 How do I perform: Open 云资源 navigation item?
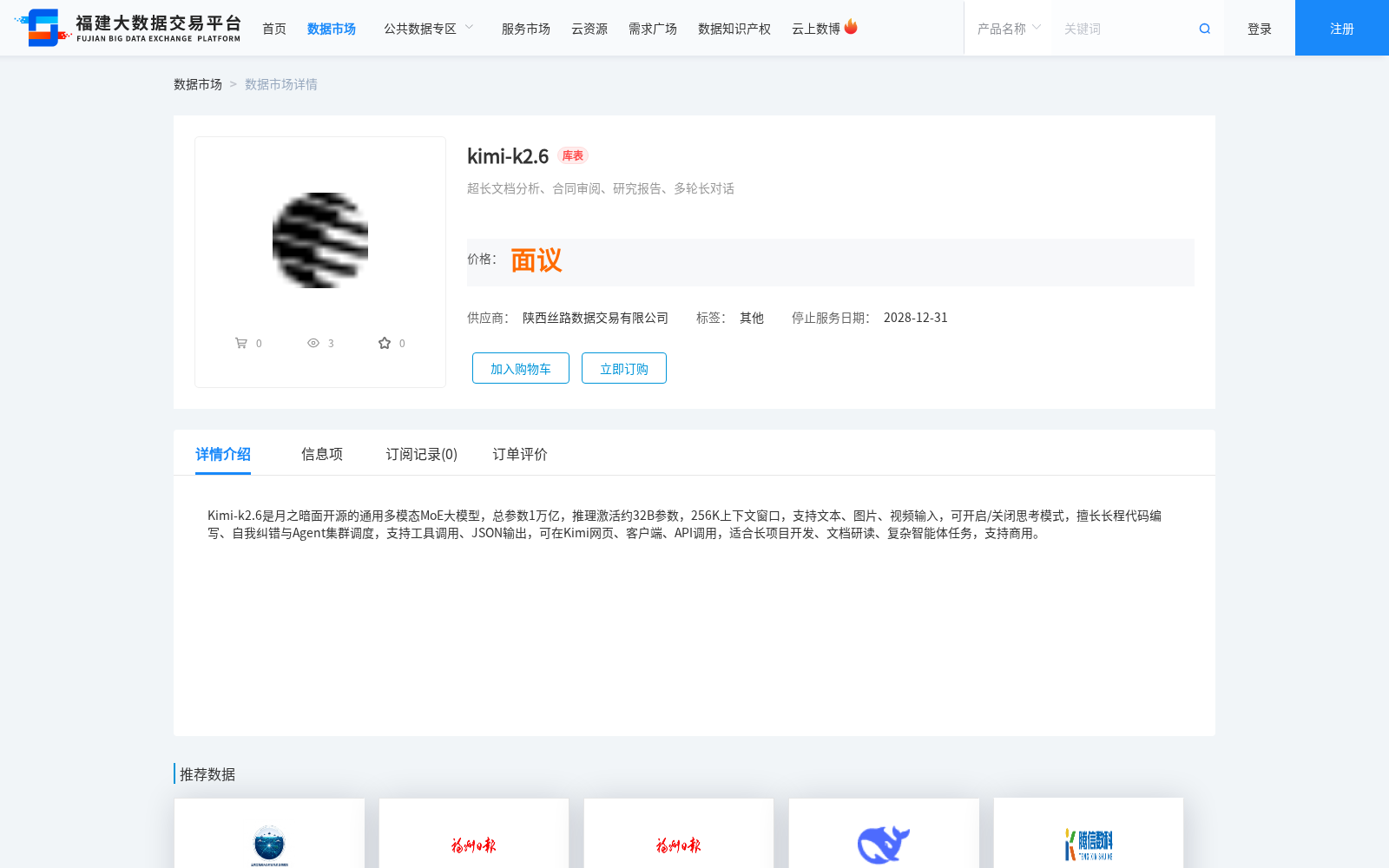[589, 29]
